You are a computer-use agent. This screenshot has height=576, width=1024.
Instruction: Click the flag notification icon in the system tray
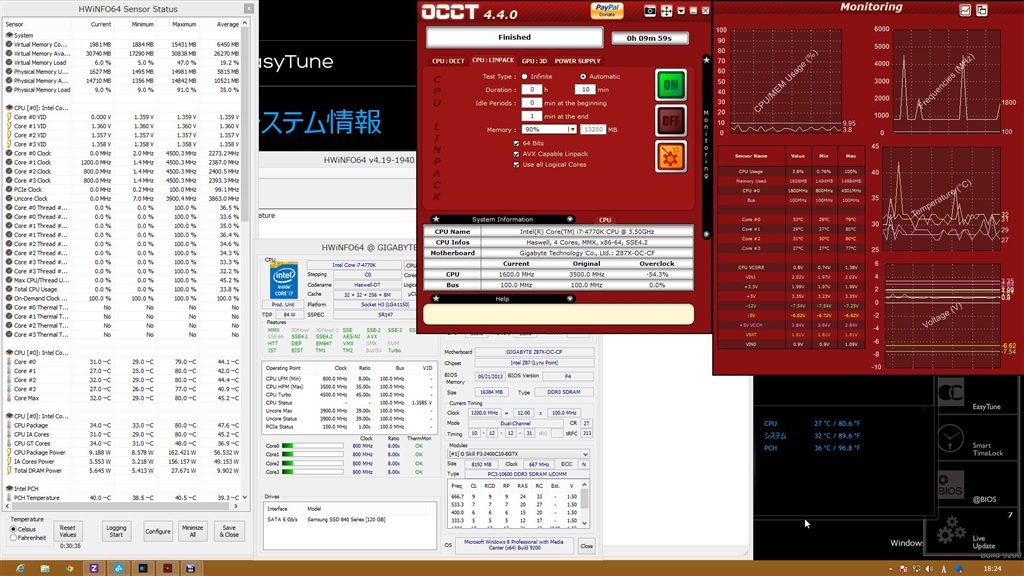[x=904, y=569]
